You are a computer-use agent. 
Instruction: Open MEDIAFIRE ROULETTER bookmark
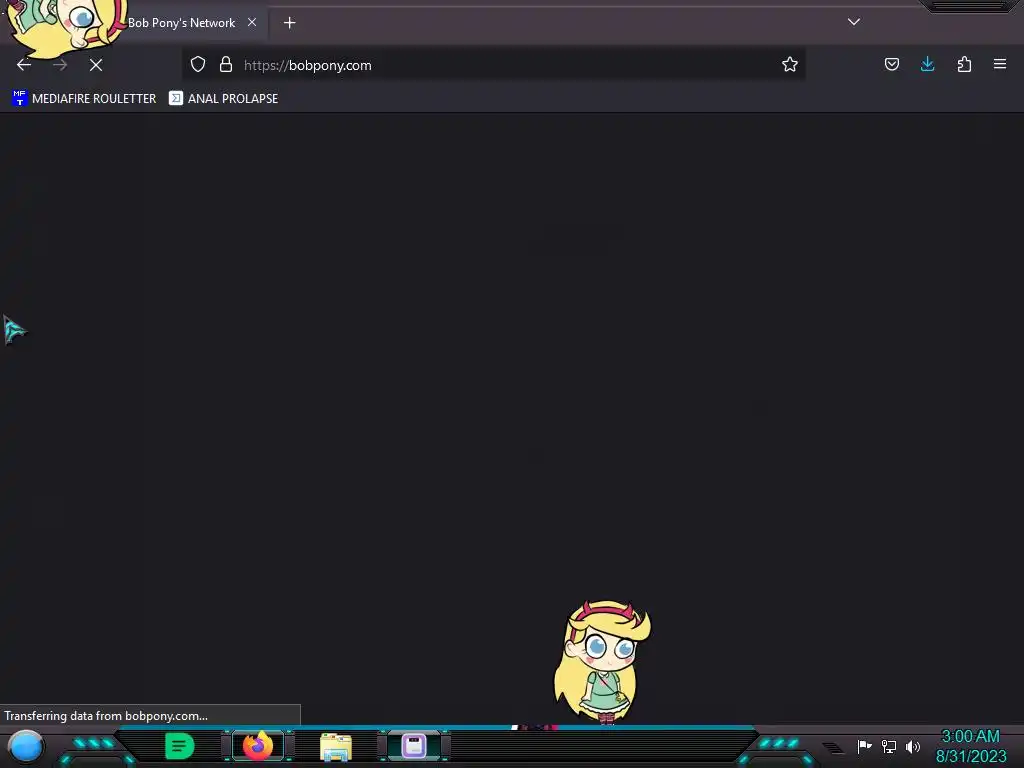click(x=84, y=99)
